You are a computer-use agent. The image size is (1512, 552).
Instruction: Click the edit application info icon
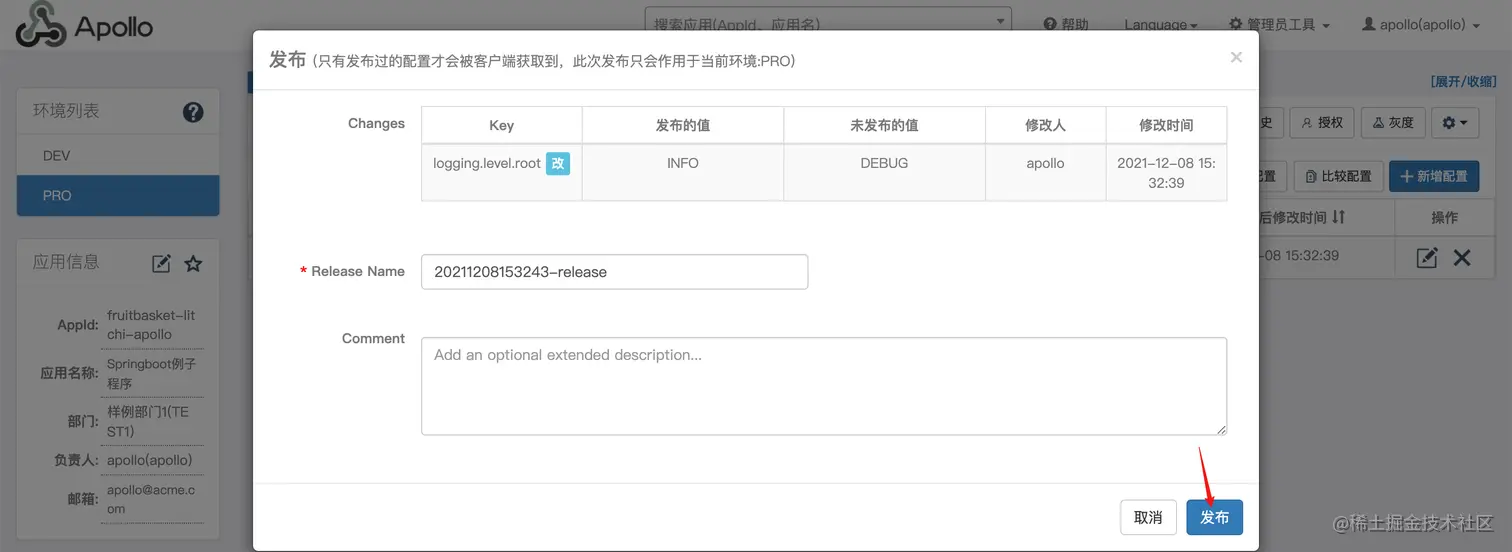[161, 263]
